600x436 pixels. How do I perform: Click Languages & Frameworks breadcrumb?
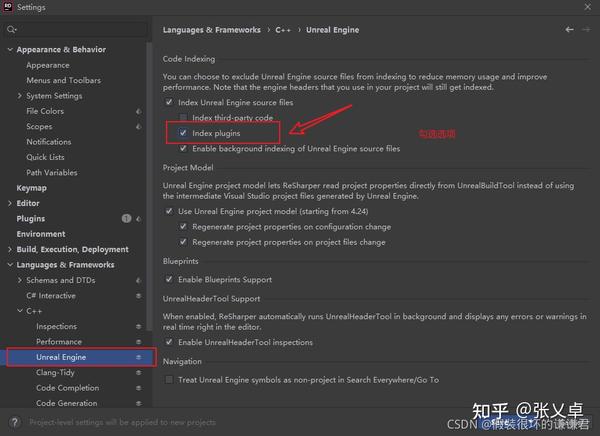click(x=212, y=30)
